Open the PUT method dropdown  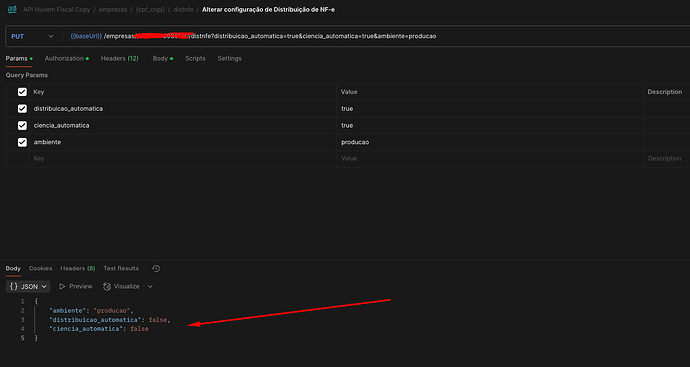pos(32,37)
